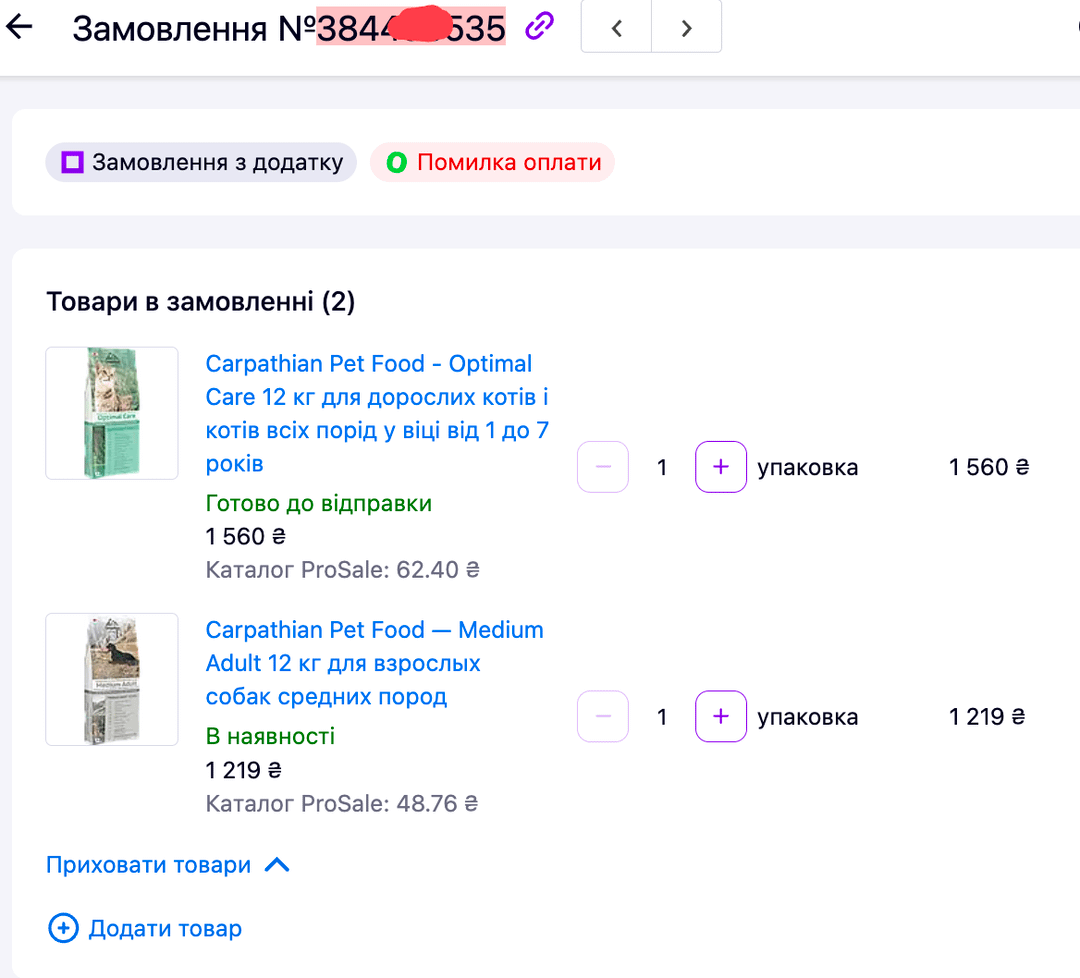The width and height of the screenshot is (1080, 978).
Task: Copy order link via purple chain icon
Action: [x=539, y=27]
